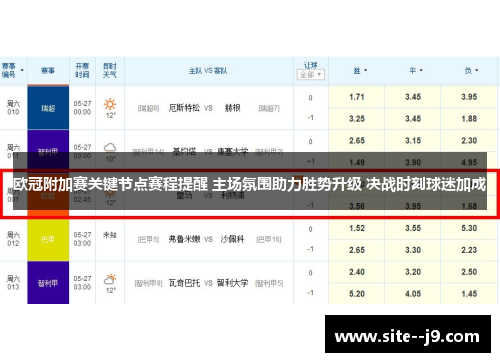
Task: Click the 即时天气 column header
Action: click(x=110, y=70)
